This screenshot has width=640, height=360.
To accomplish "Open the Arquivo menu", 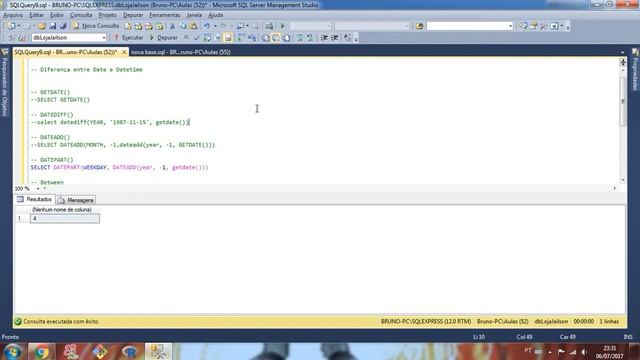I will [13, 15].
